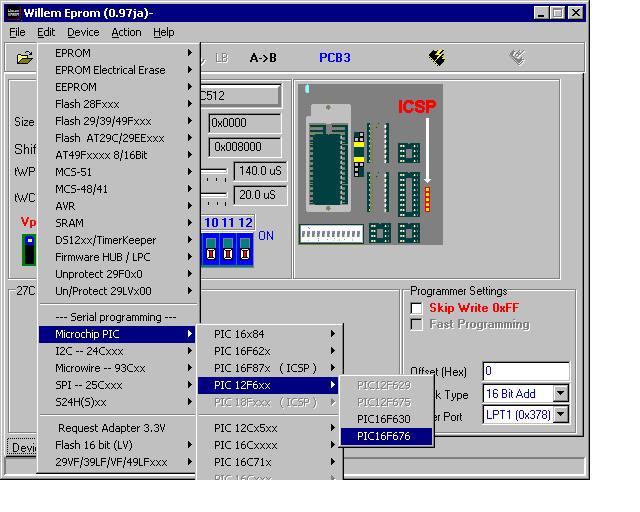Select PIC16F676 device
Screen dimensions: 640x512
pos(386,436)
